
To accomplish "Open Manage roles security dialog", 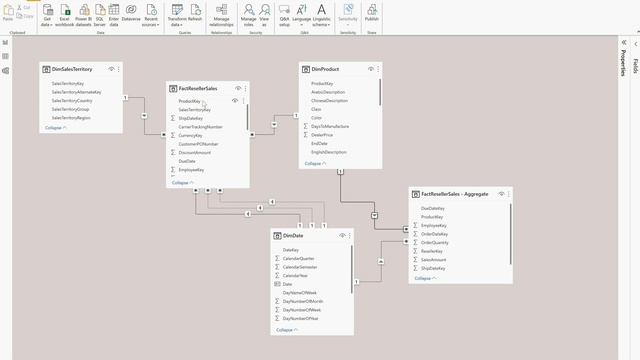I will [248, 16].
